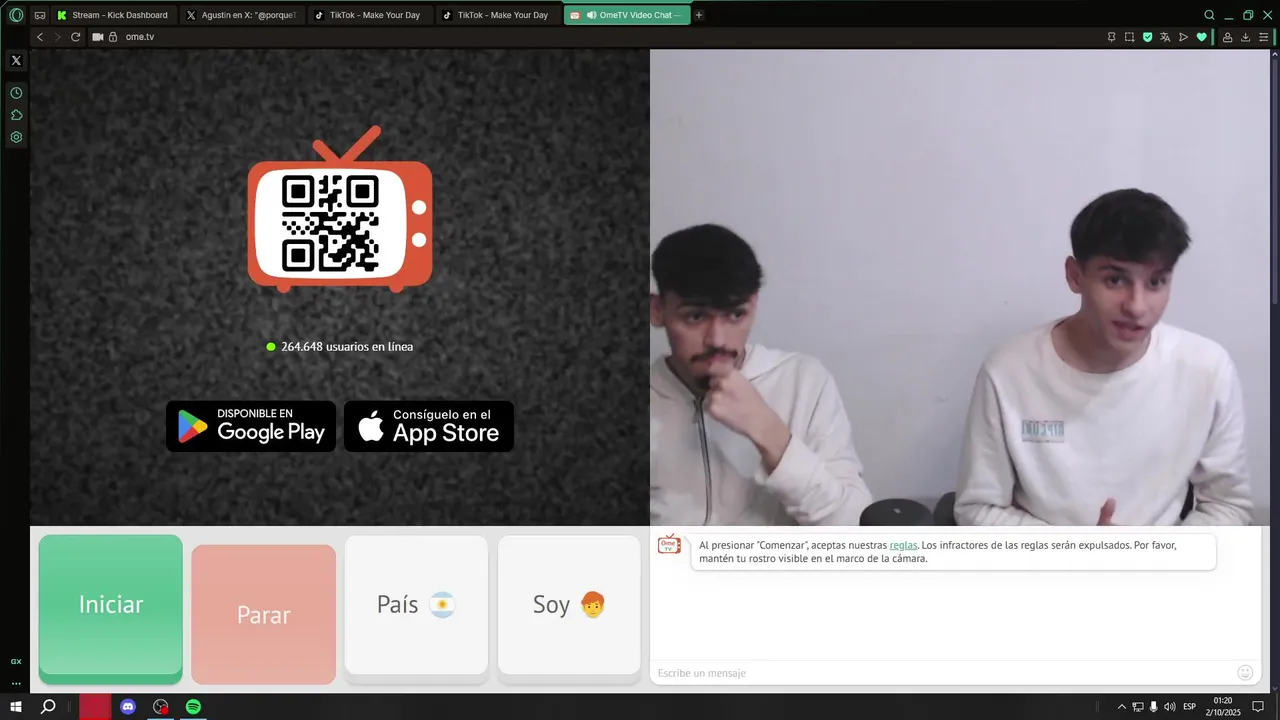Open the GX Control icon in sidebar
This screenshot has width=1280, height=720.
[16, 661]
